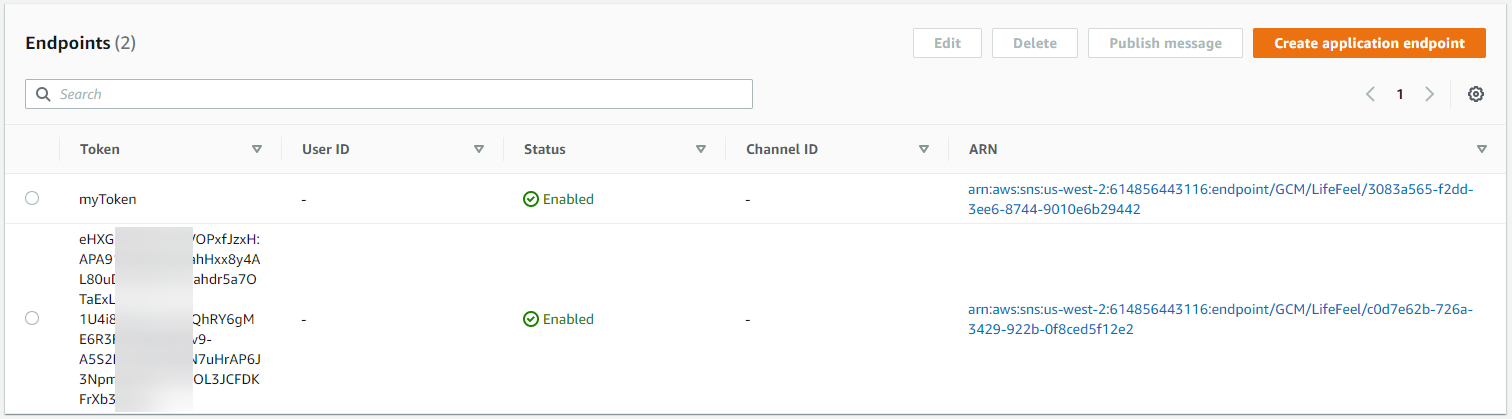Open the ARN link ending in 0f8ced5f12e2

pos(1220,319)
